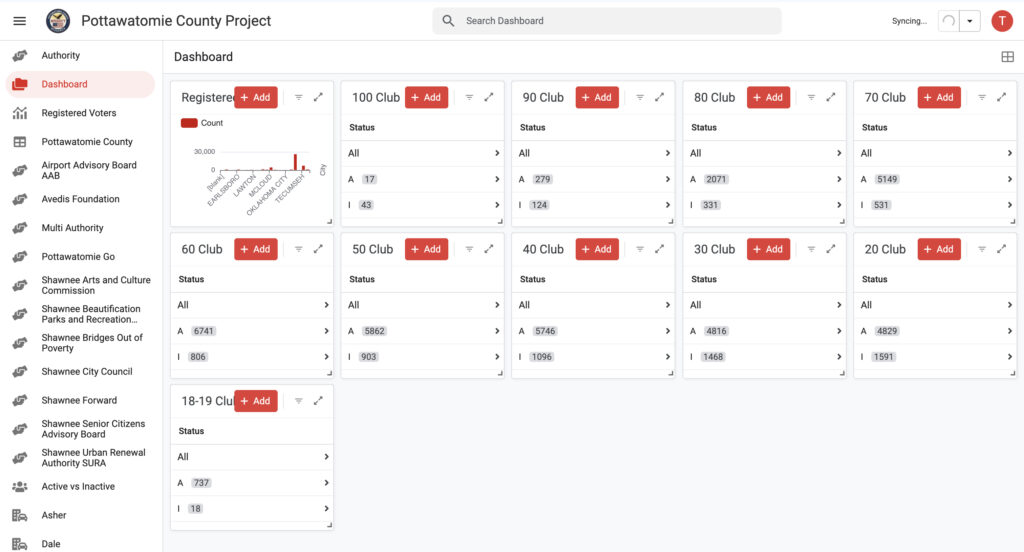Image resolution: width=1024 pixels, height=552 pixels.
Task: Open the hamburger navigation menu
Action: click(20, 21)
